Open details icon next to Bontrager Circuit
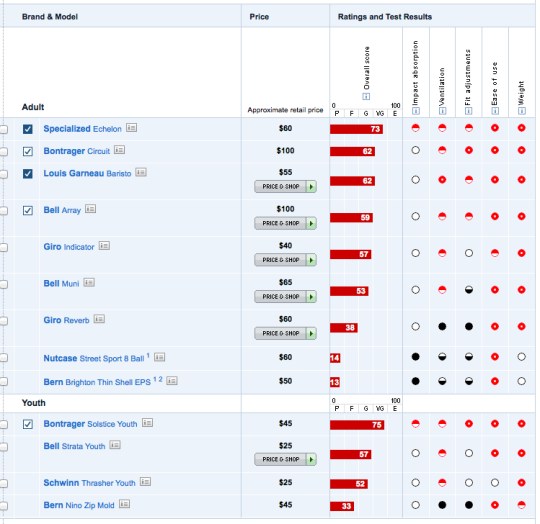Image resolution: width=540 pixels, height=524 pixels. click(x=120, y=150)
